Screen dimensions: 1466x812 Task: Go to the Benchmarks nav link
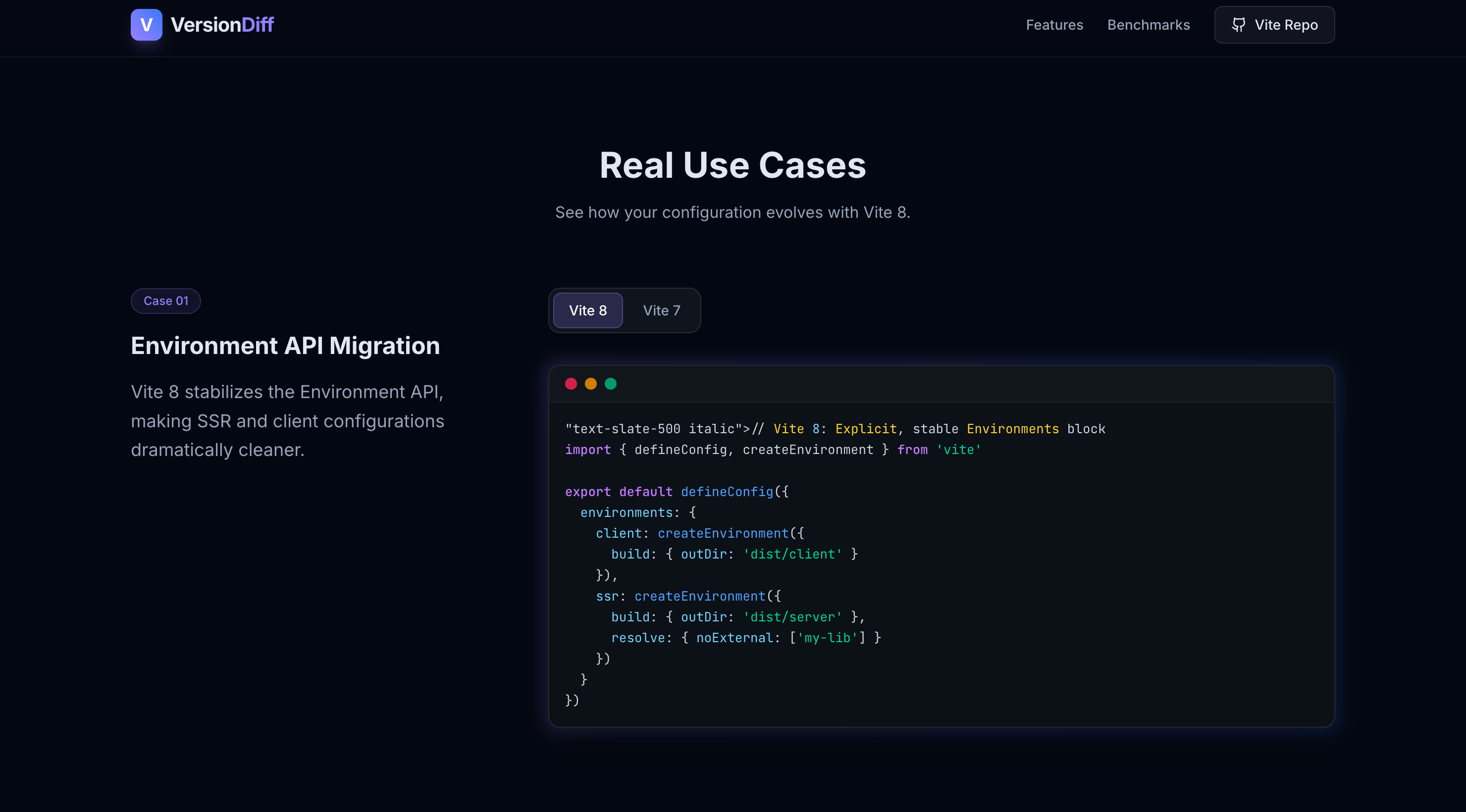[x=1148, y=24]
